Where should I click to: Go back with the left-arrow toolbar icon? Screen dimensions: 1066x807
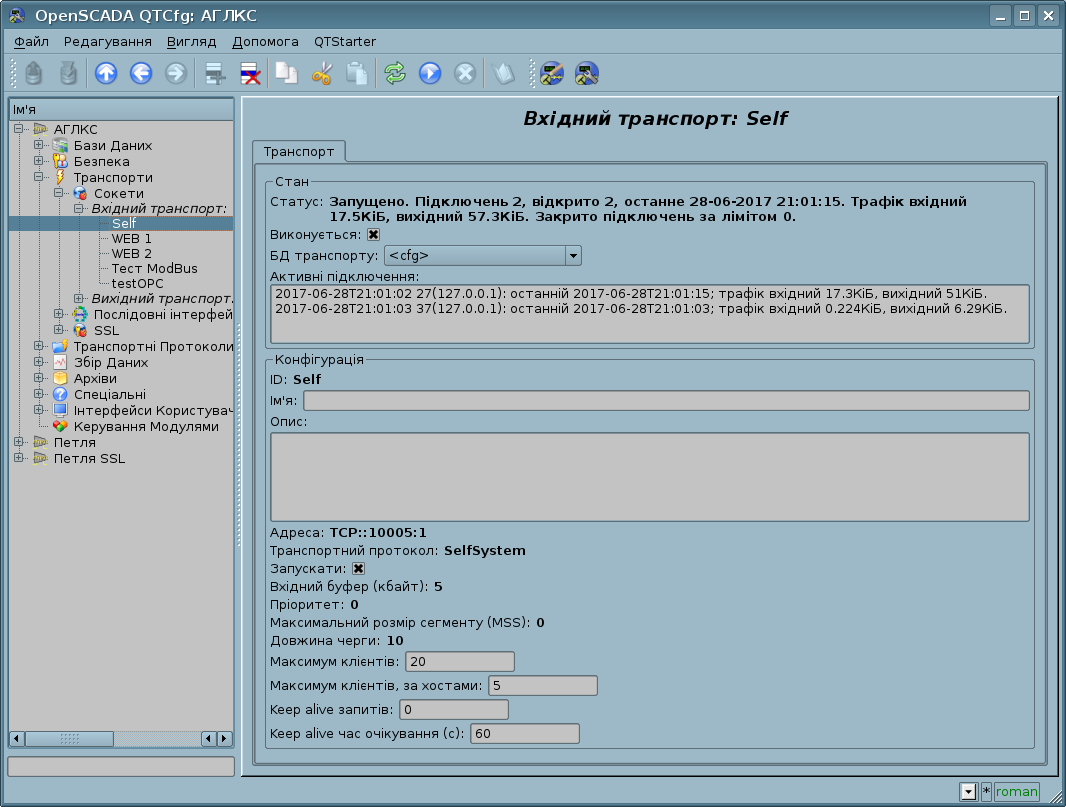coord(140,73)
